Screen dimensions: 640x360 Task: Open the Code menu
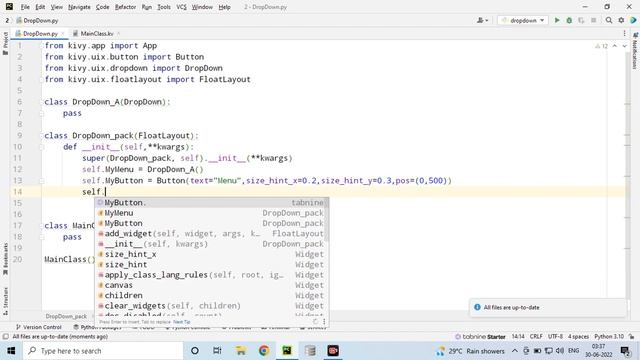point(102,7)
